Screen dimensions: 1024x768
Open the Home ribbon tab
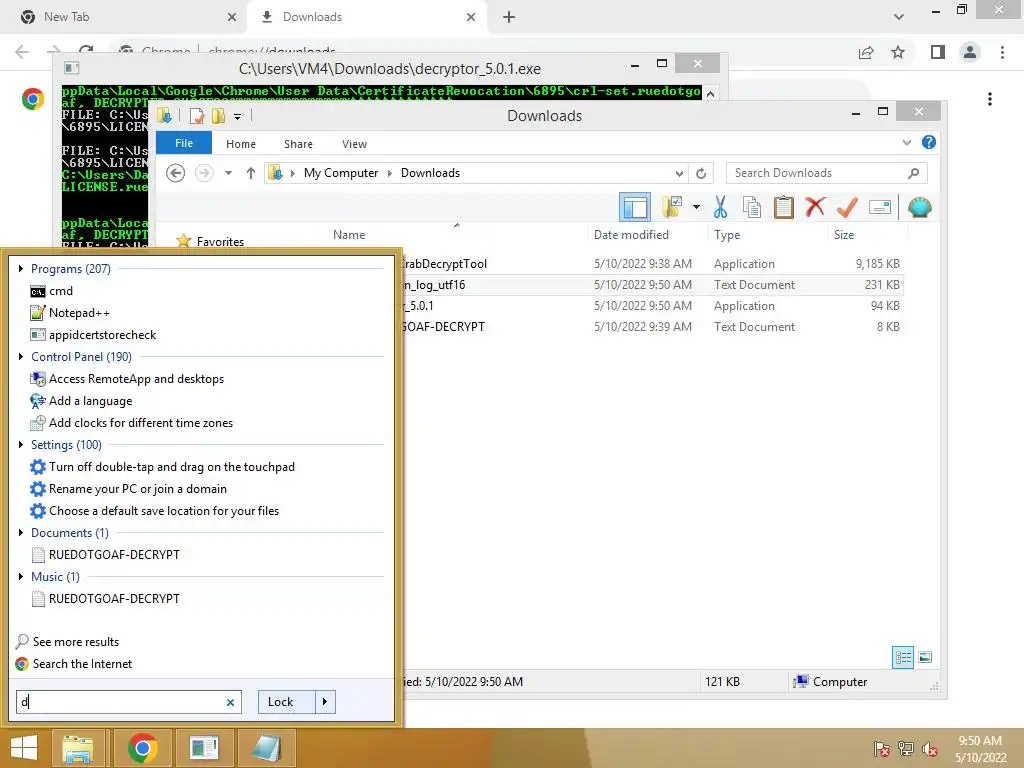[241, 144]
